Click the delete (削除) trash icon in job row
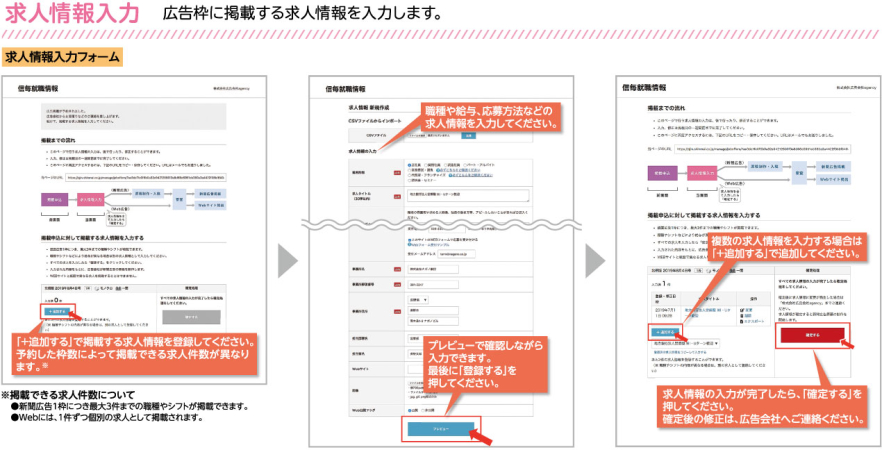This screenshot has height=450, width=882. [x=743, y=317]
